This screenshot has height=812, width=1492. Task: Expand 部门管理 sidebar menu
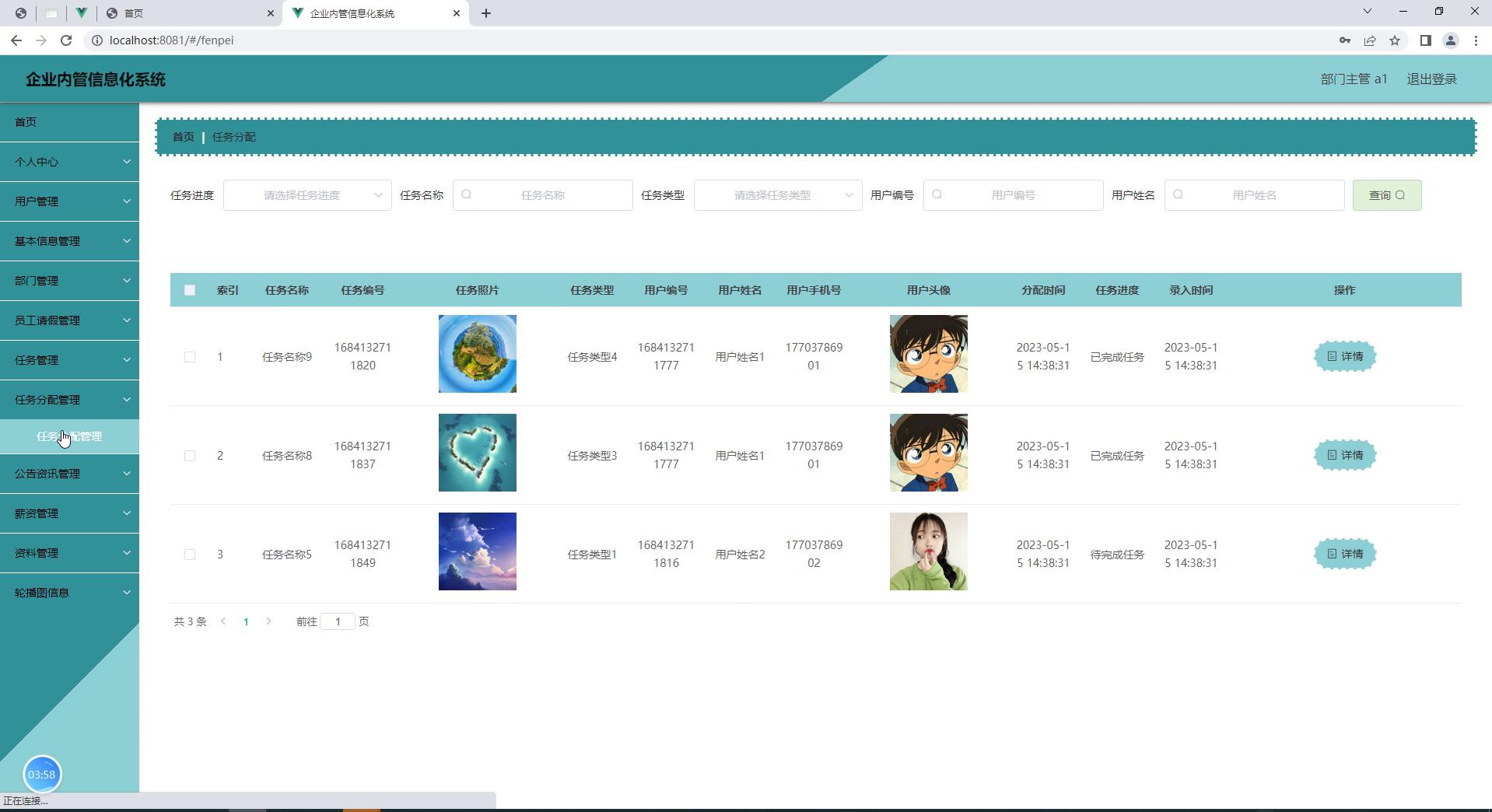point(69,281)
